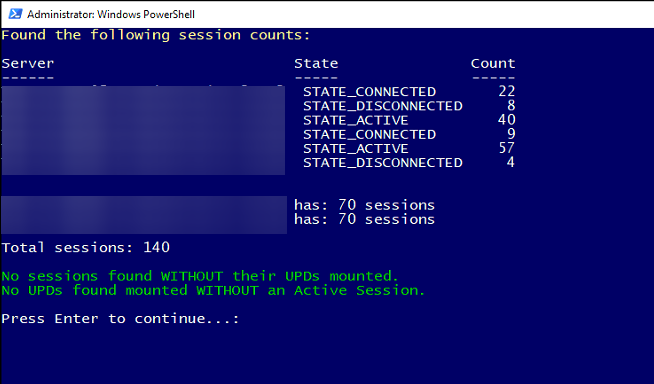Viewport: 654px width, 384px height.
Task: Click the "Found the following session counts" line
Action: pyautogui.click(x=156, y=35)
